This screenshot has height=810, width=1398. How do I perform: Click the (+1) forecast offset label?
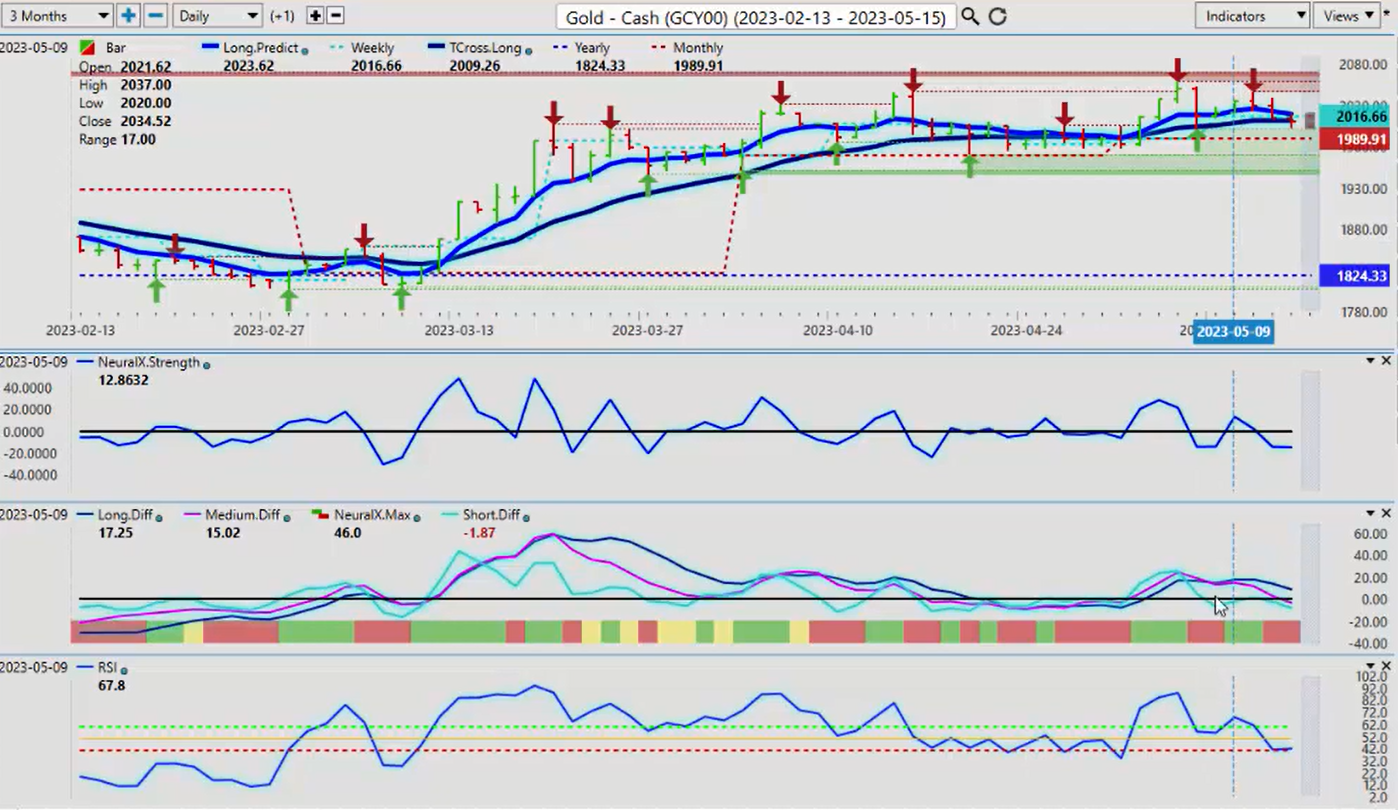[282, 16]
